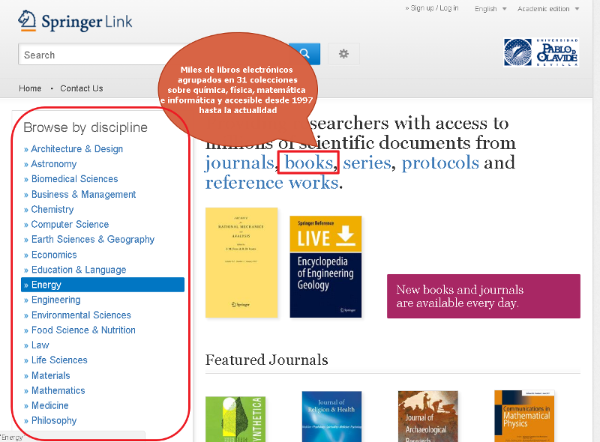Browse Computer Science discipline

tap(70, 224)
